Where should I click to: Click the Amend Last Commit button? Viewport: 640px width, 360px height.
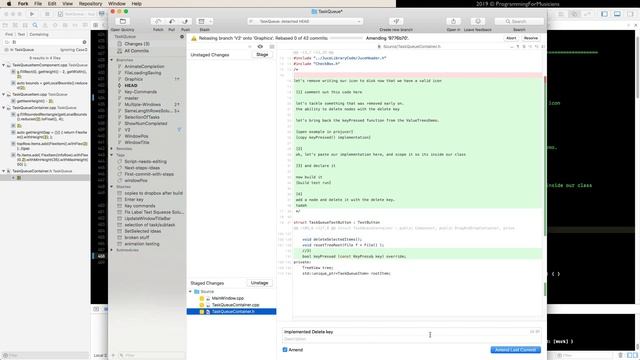[516, 350]
